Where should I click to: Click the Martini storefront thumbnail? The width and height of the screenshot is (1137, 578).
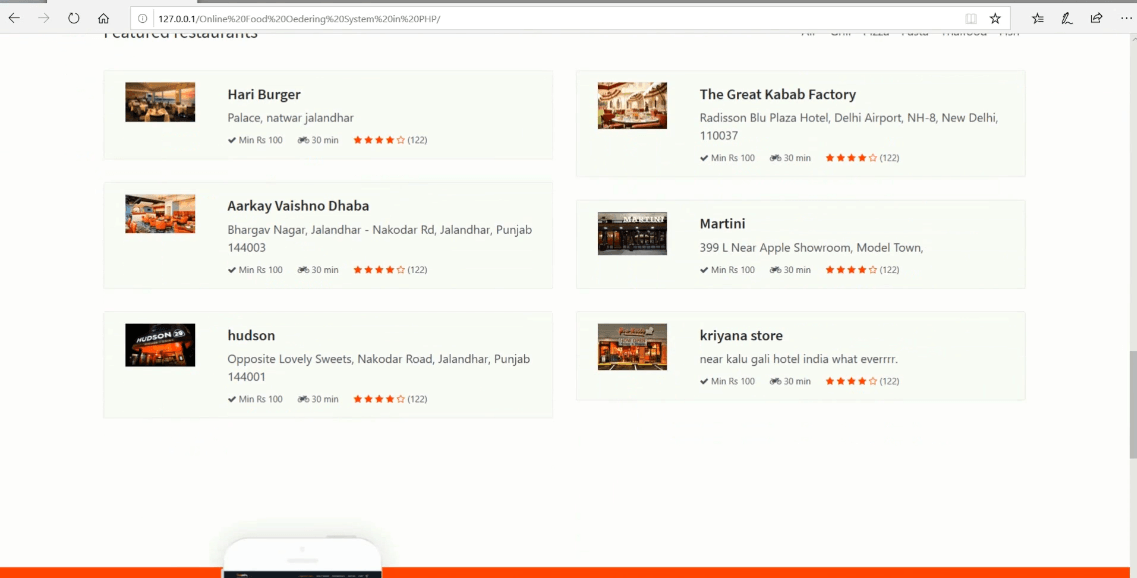(x=632, y=233)
